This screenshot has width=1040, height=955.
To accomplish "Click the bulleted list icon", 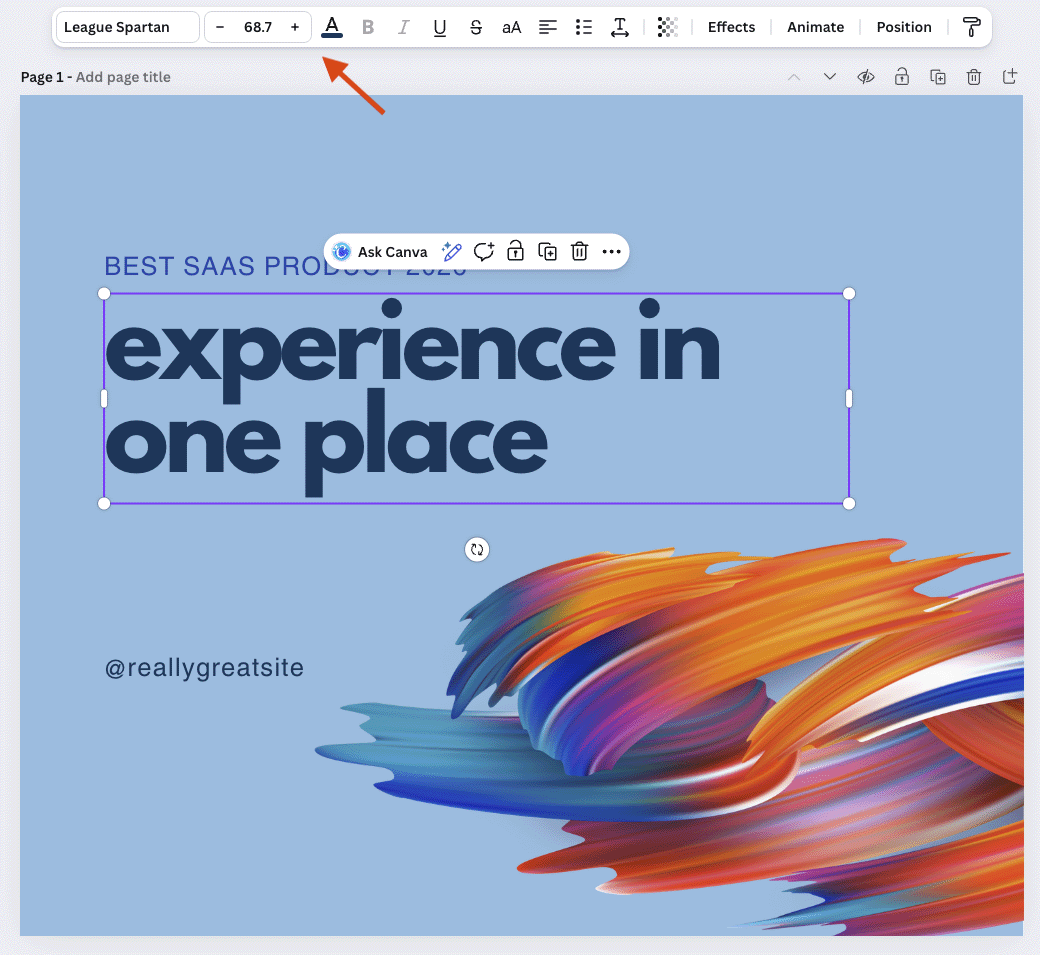I will (x=584, y=27).
